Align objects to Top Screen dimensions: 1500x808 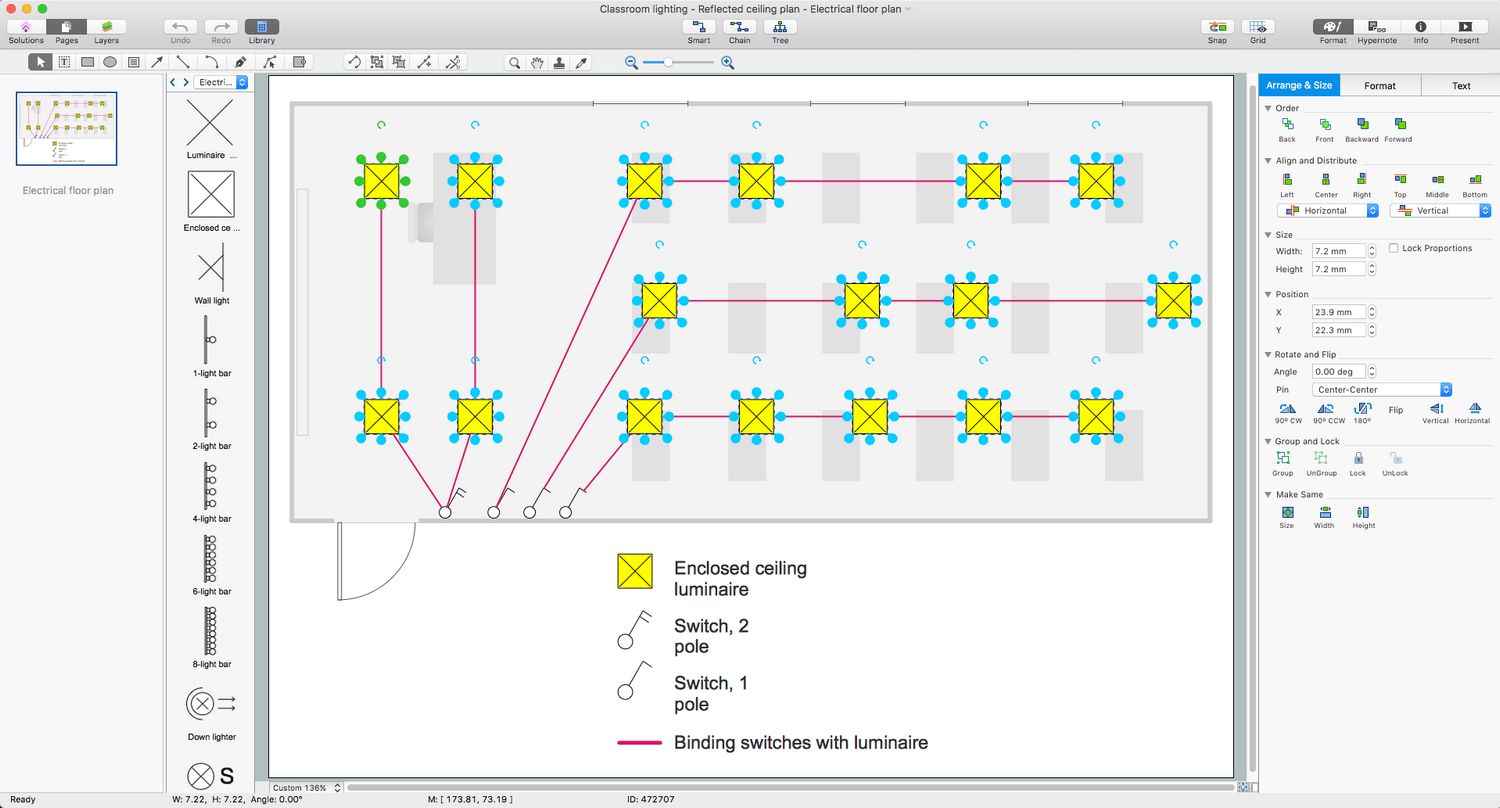1400,185
